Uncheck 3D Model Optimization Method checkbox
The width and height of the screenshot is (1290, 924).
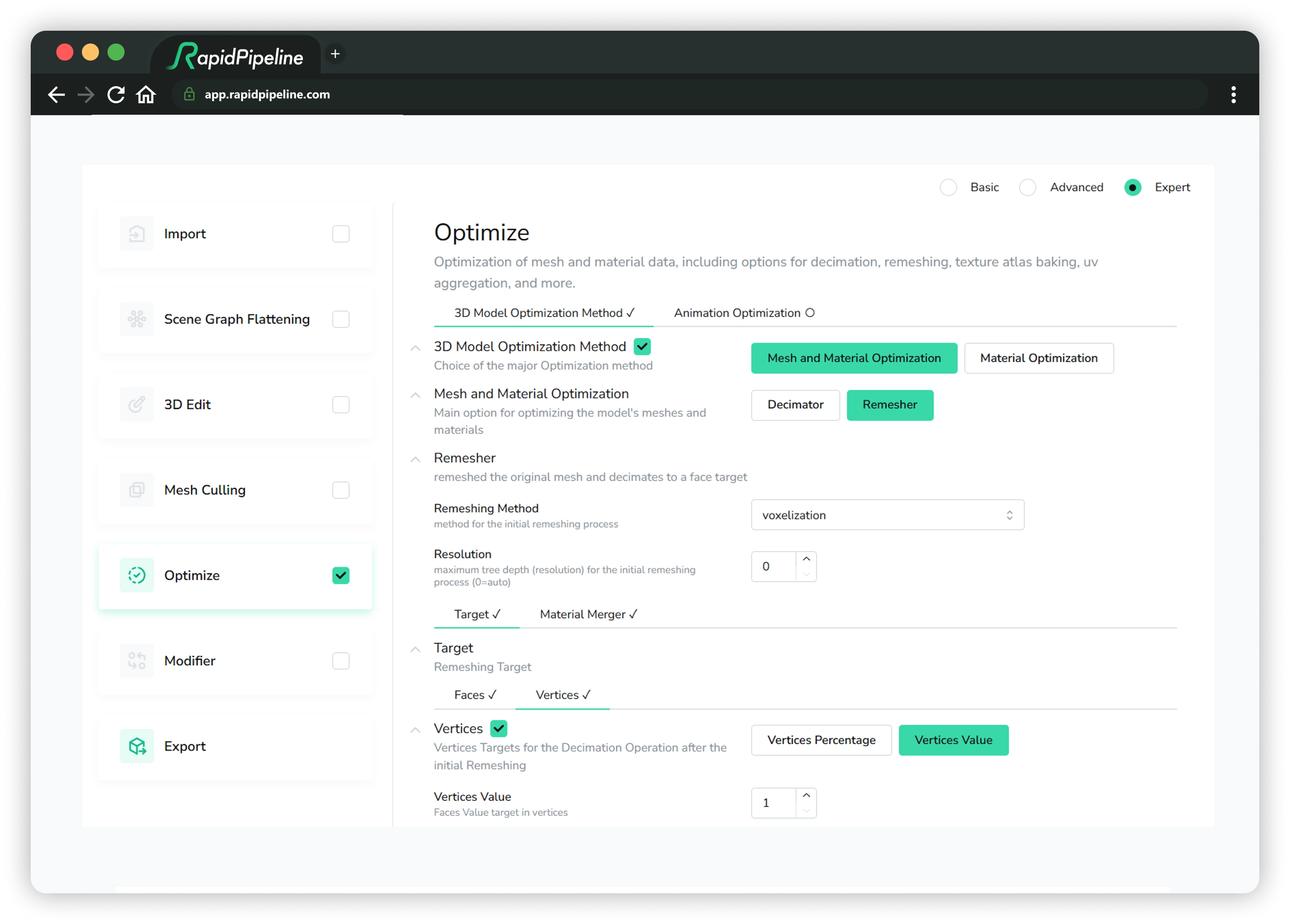pos(642,346)
